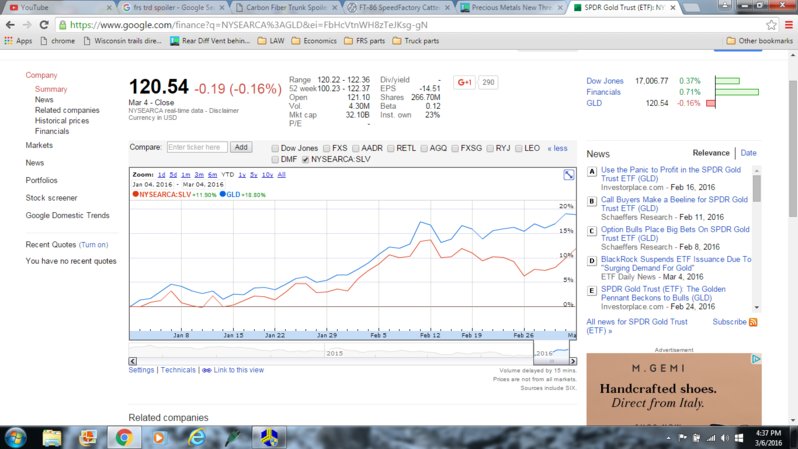Click the volume icon in system tray

(x=725, y=438)
